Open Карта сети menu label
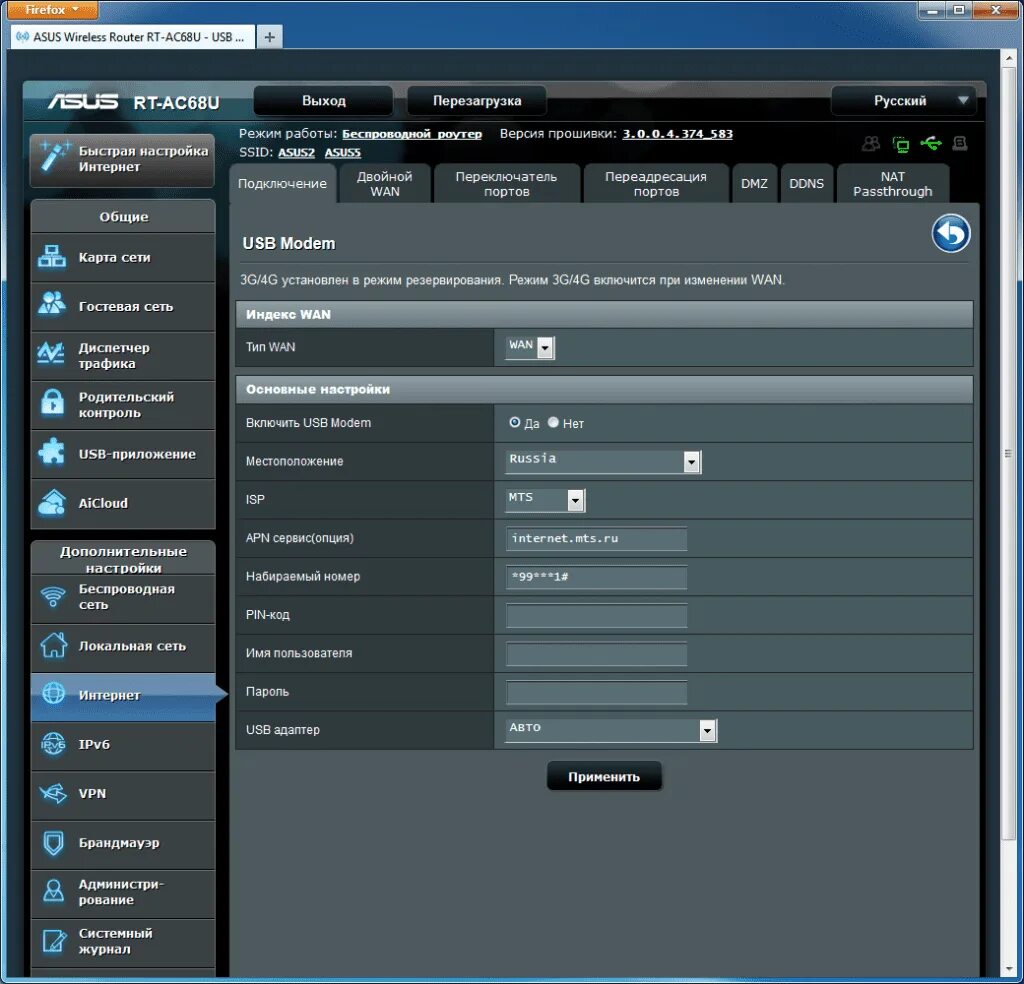Image resolution: width=1024 pixels, height=984 pixels. 114,257
